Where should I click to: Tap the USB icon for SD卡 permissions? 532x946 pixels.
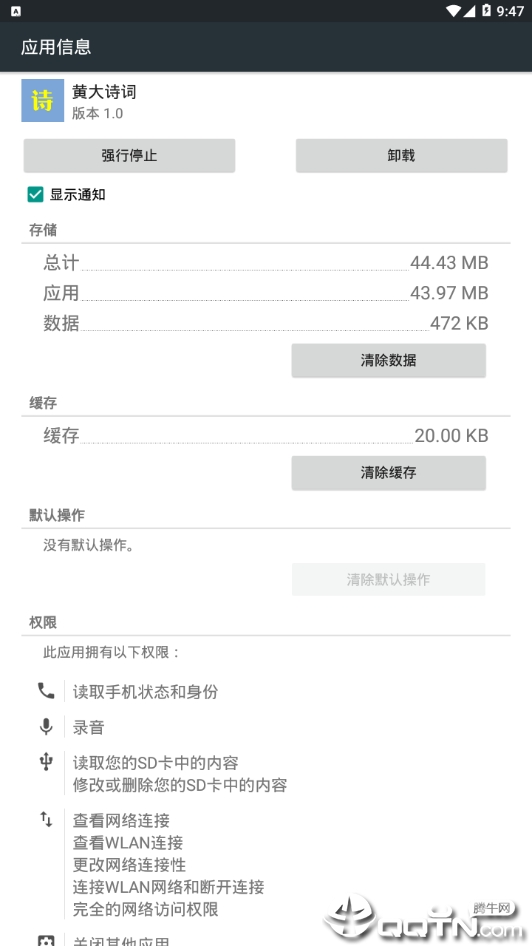click(46, 762)
